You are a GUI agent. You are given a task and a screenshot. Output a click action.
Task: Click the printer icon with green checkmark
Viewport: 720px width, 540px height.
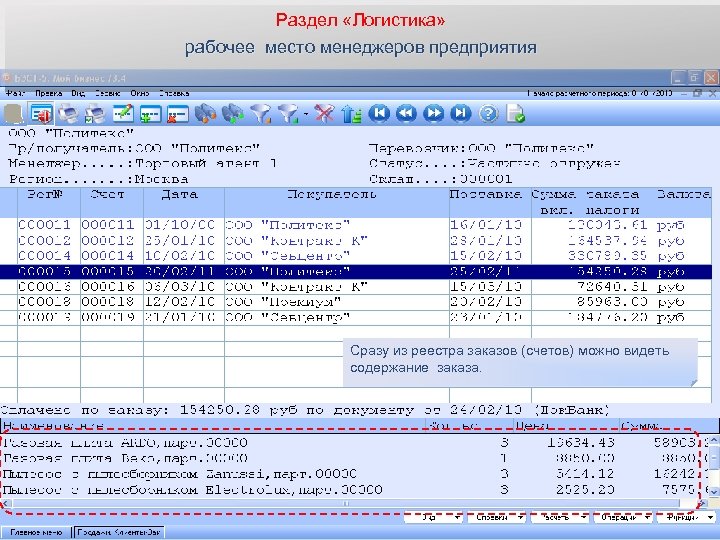coord(95,113)
